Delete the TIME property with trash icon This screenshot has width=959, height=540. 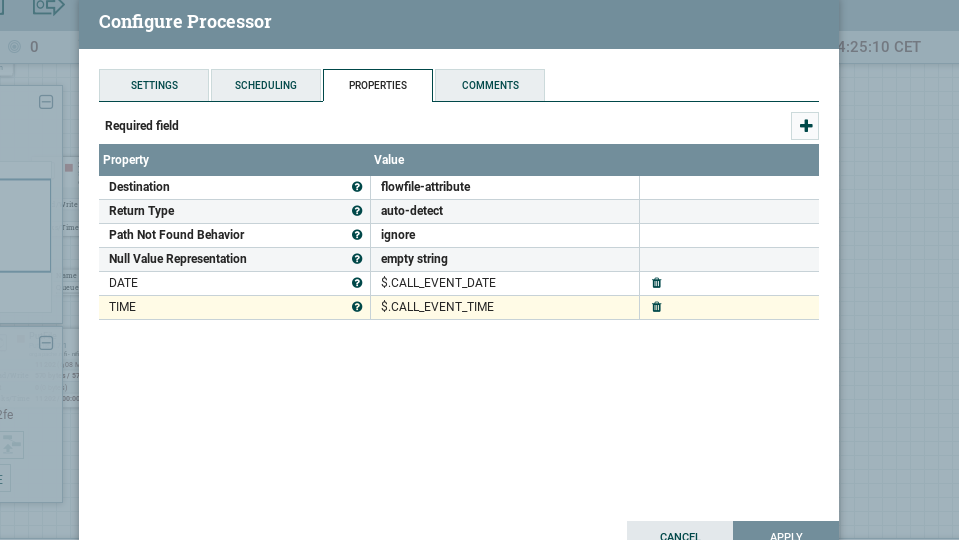point(657,307)
